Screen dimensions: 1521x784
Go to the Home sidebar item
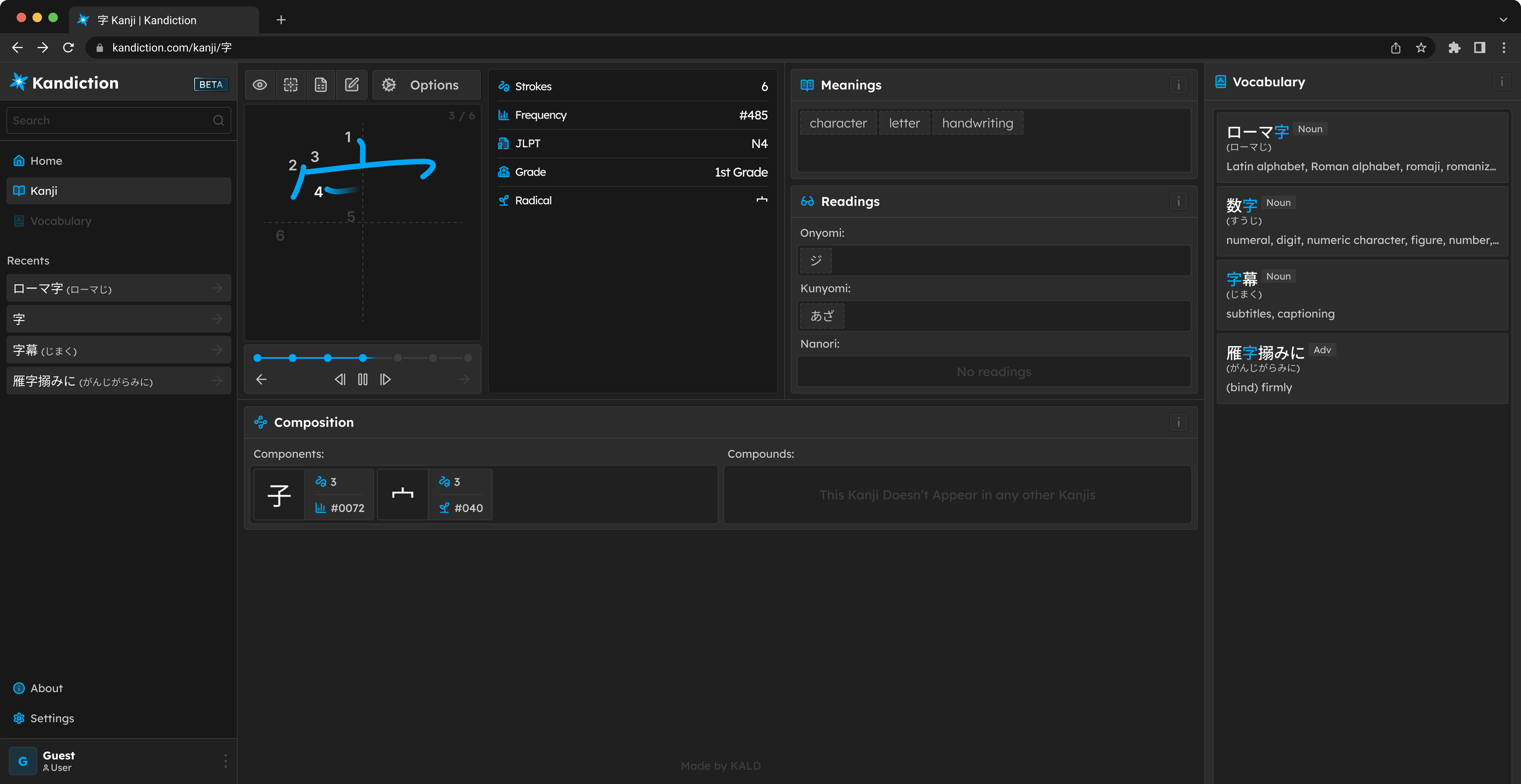click(46, 161)
